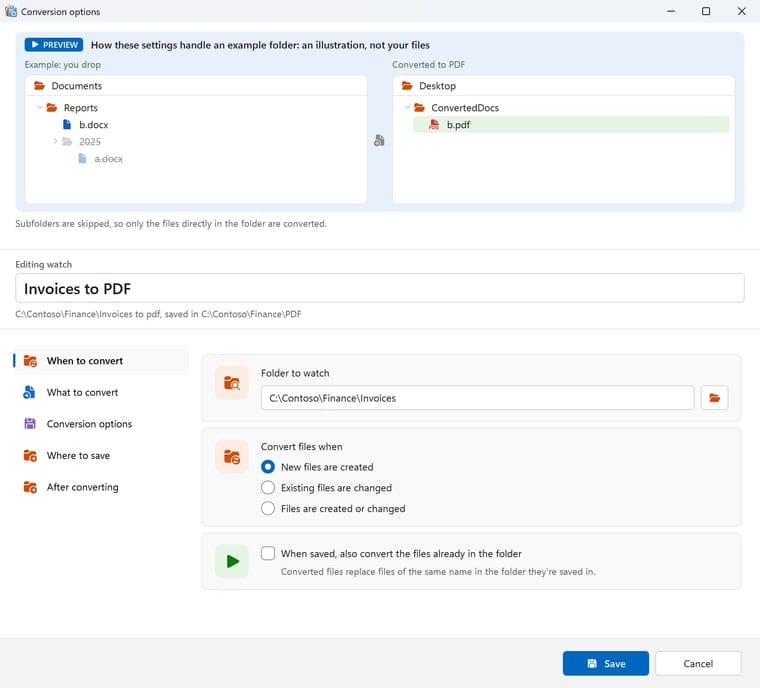This screenshot has width=760, height=688.
Task: Click the floppy disk icon on Save
Action: pyautogui.click(x=592, y=663)
